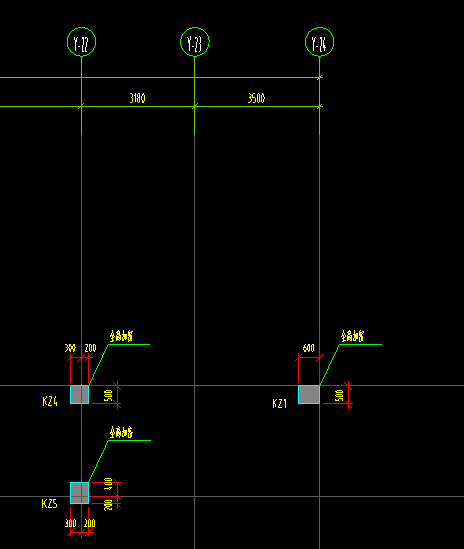Pick the 300 dimension below KZ5
The height and width of the screenshot is (549, 464).
click(70, 523)
